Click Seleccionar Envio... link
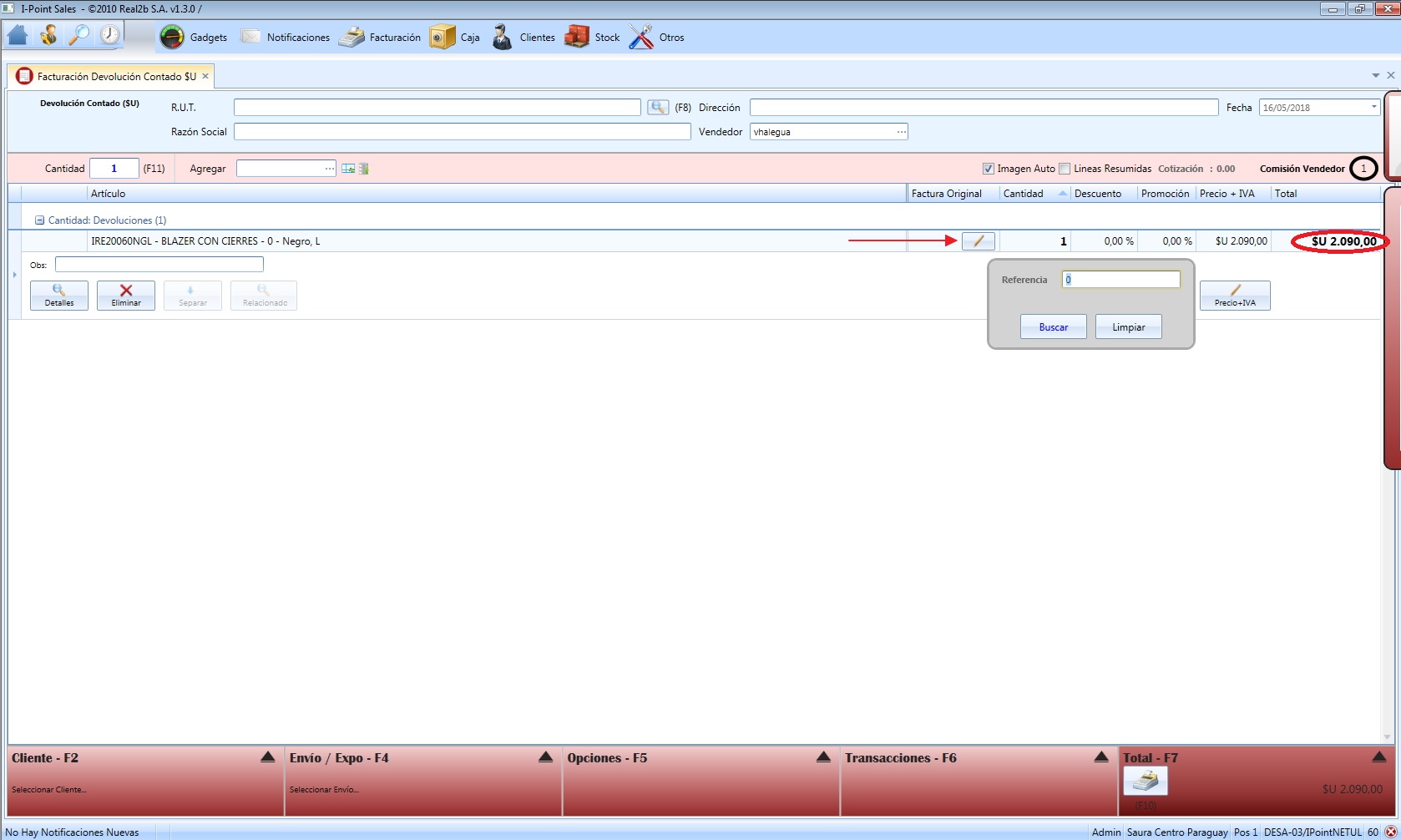The height and width of the screenshot is (840, 1401). [x=324, y=789]
